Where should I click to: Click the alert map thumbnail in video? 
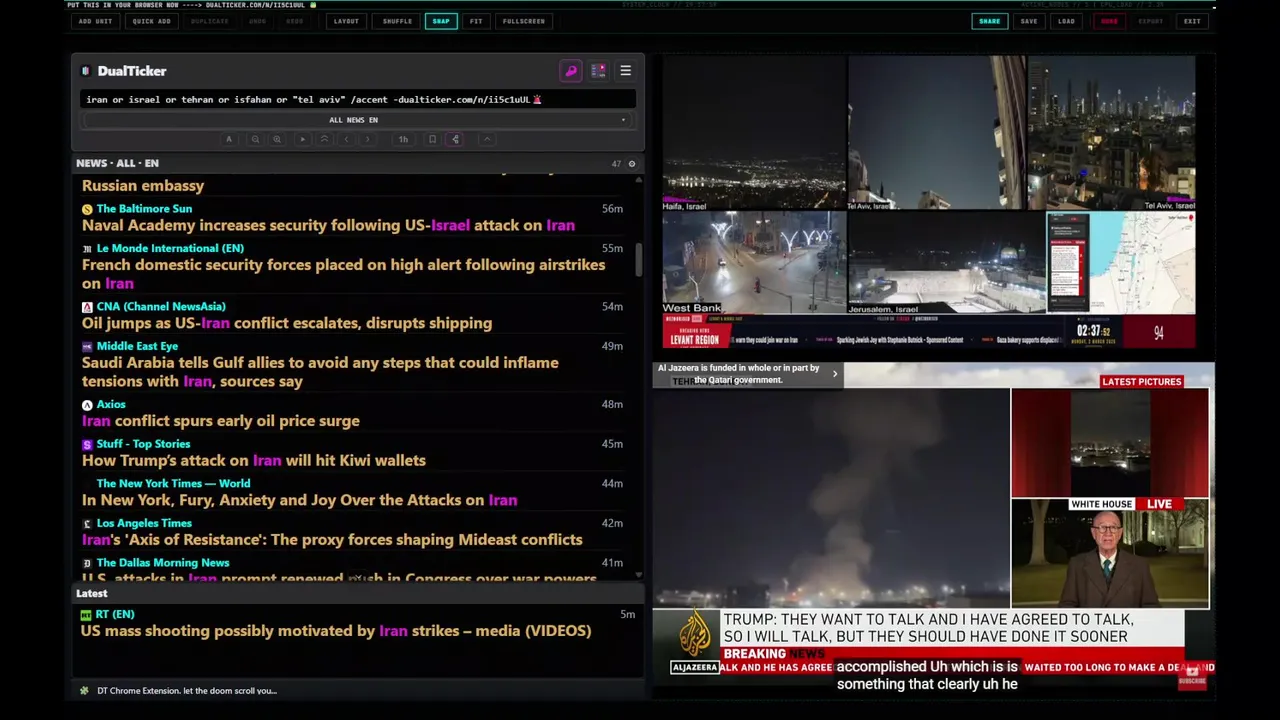point(1120,263)
